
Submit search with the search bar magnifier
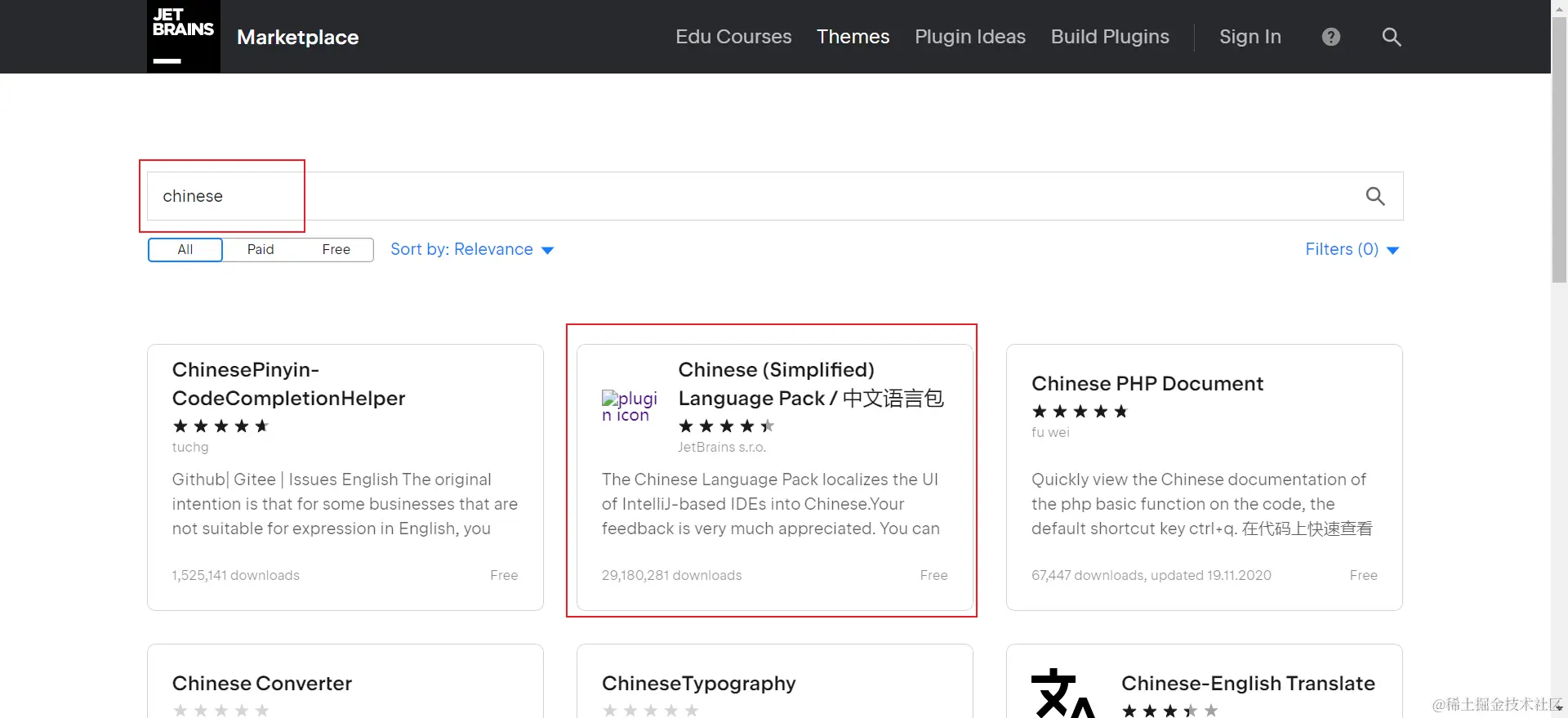pyautogui.click(x=1375, y=196)
